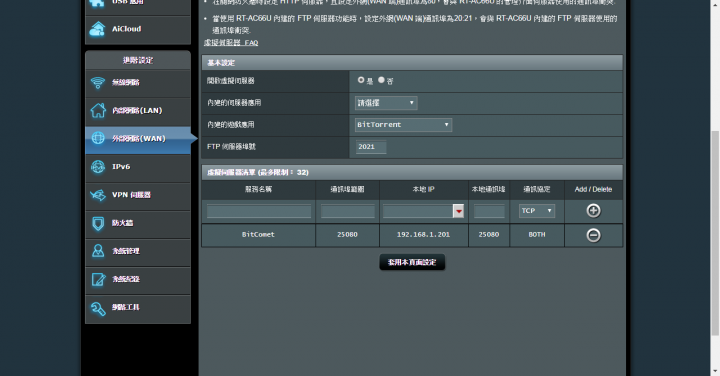Viewport: 720px width, 376px height.
Task: Focus the port range input field
Action: pos(347,211)
